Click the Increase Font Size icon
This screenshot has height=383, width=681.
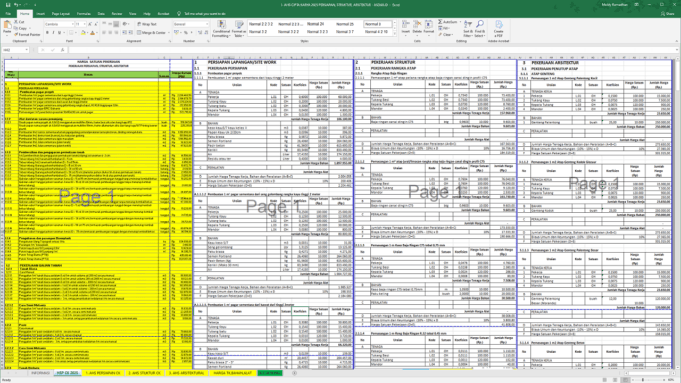point(90,24)
